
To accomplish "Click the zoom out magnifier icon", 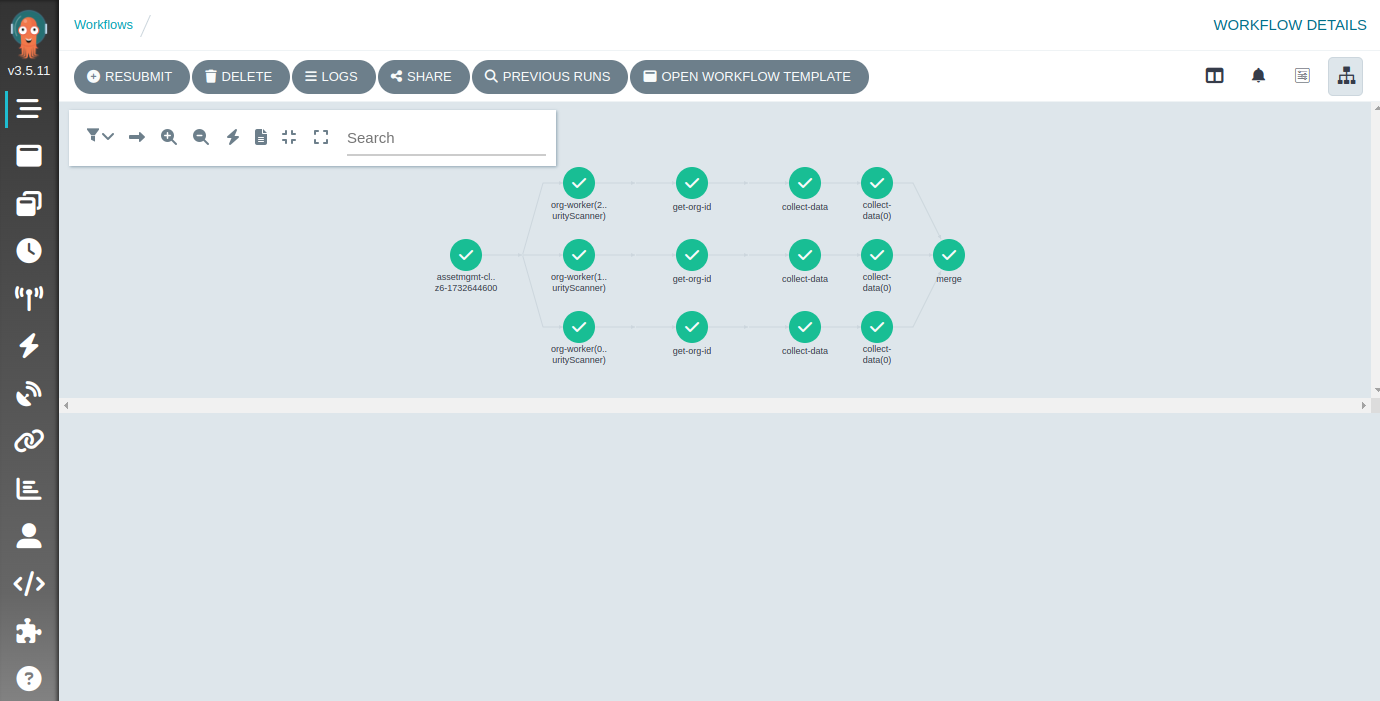I will pyautogui.click(x=201, y=137).
